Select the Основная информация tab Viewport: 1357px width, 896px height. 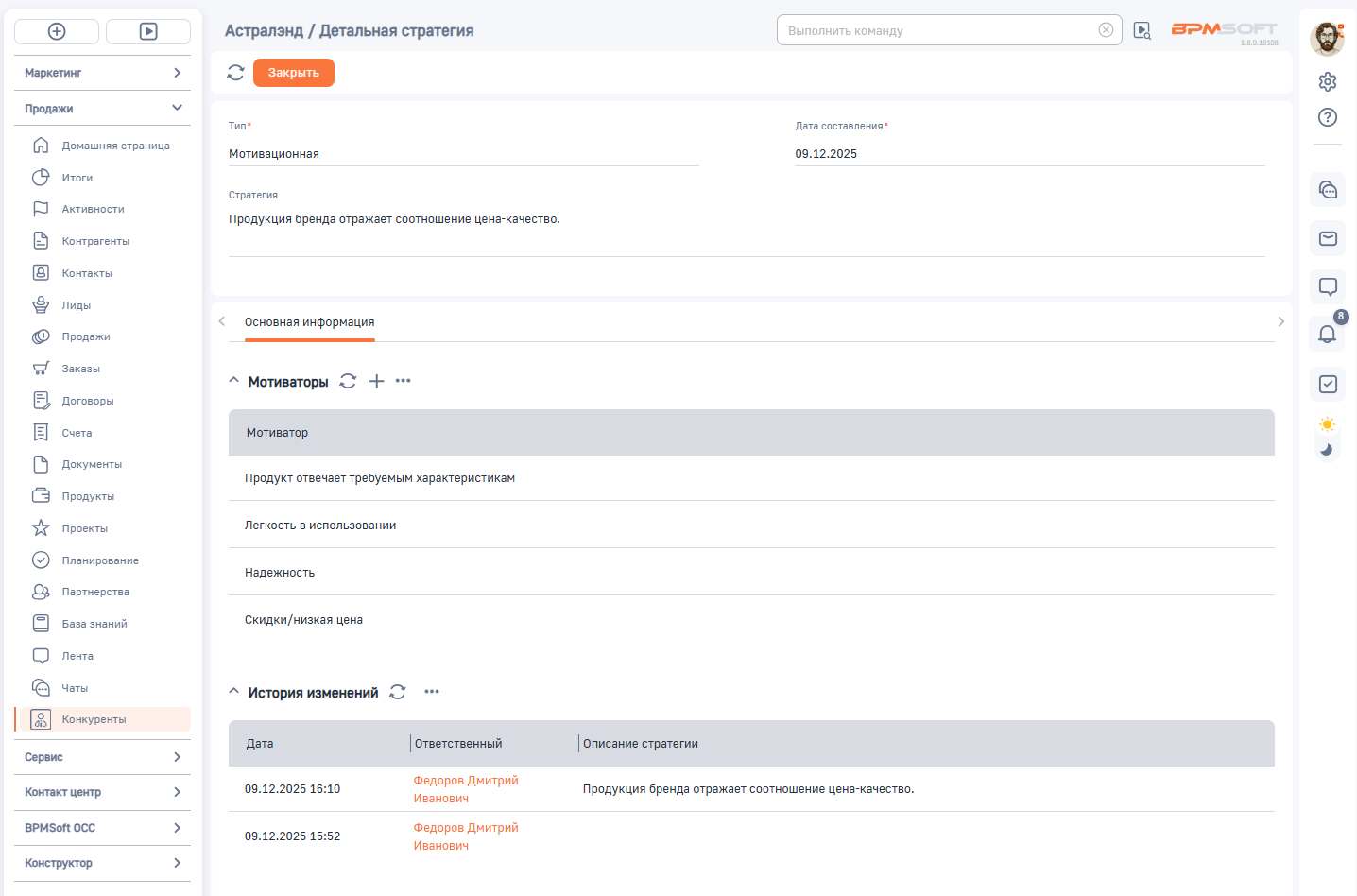[309, 322]
